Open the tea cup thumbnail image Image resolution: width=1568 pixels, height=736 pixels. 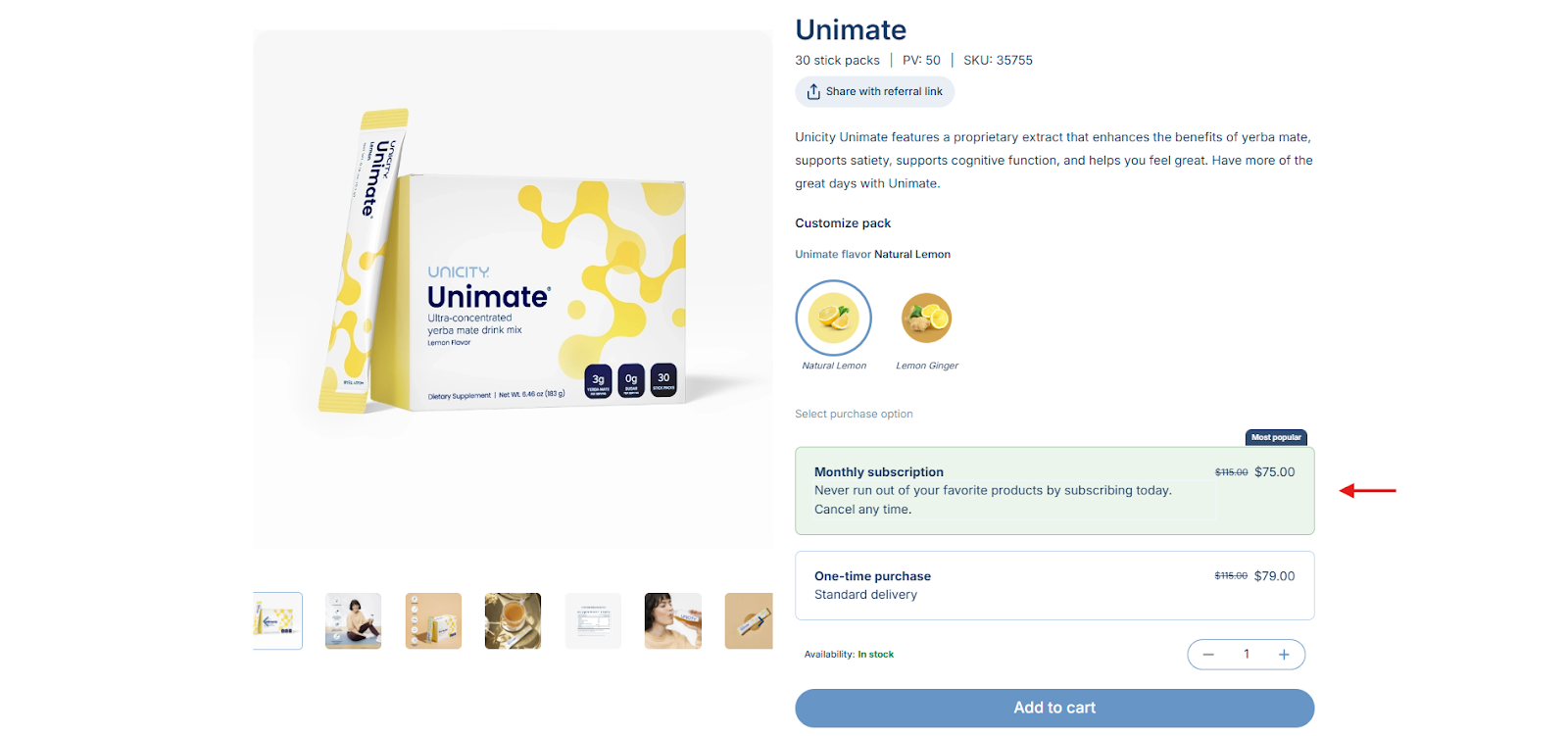[513, 620]
